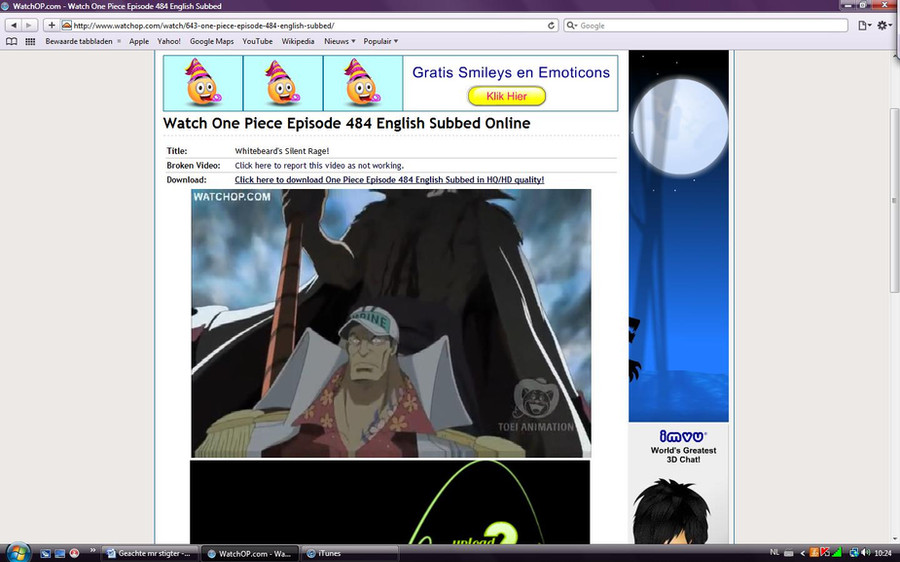Show hidden tray icons with the arrow
900x562 pixels.
(802, 553)
